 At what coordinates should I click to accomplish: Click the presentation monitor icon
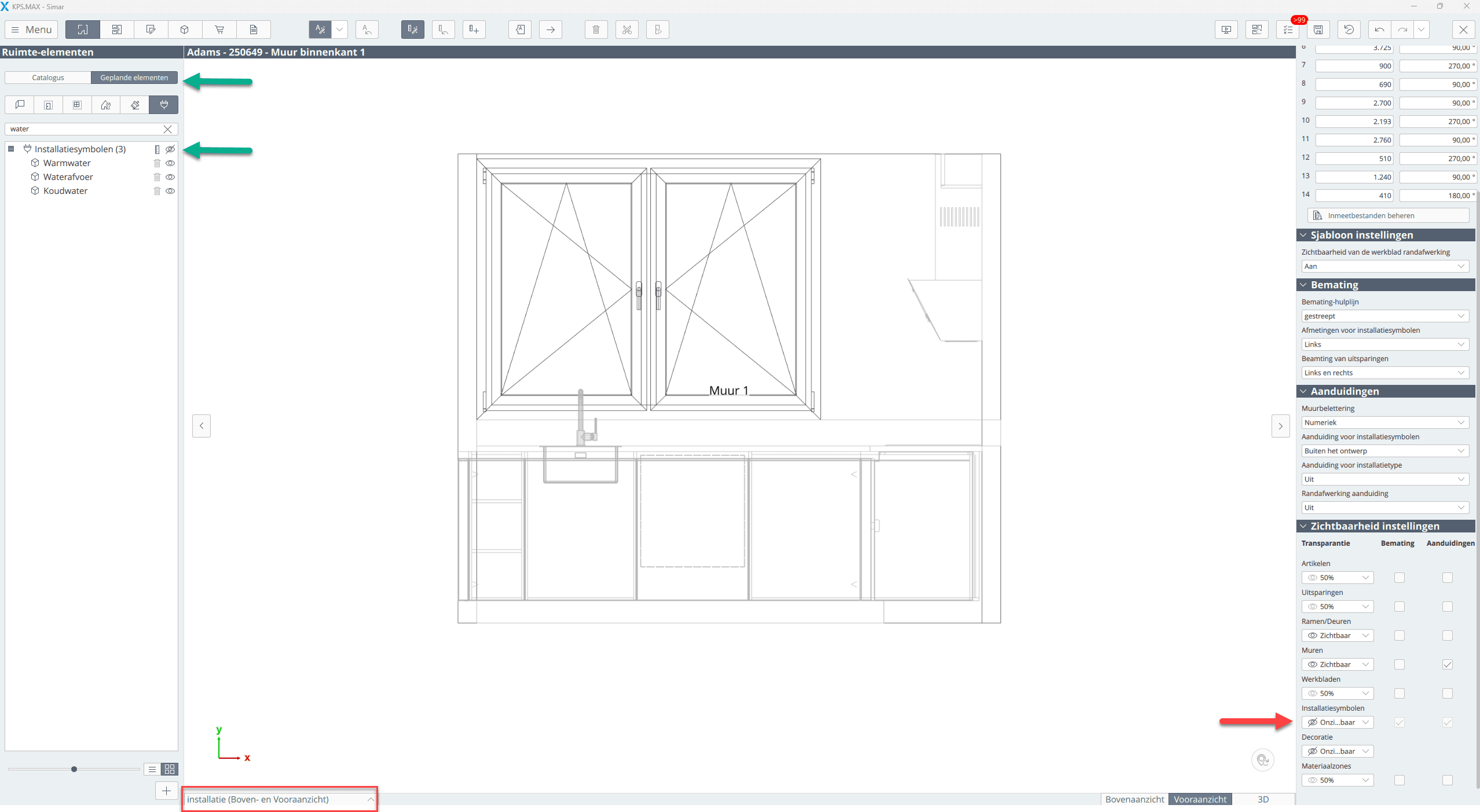[1226, 30]
